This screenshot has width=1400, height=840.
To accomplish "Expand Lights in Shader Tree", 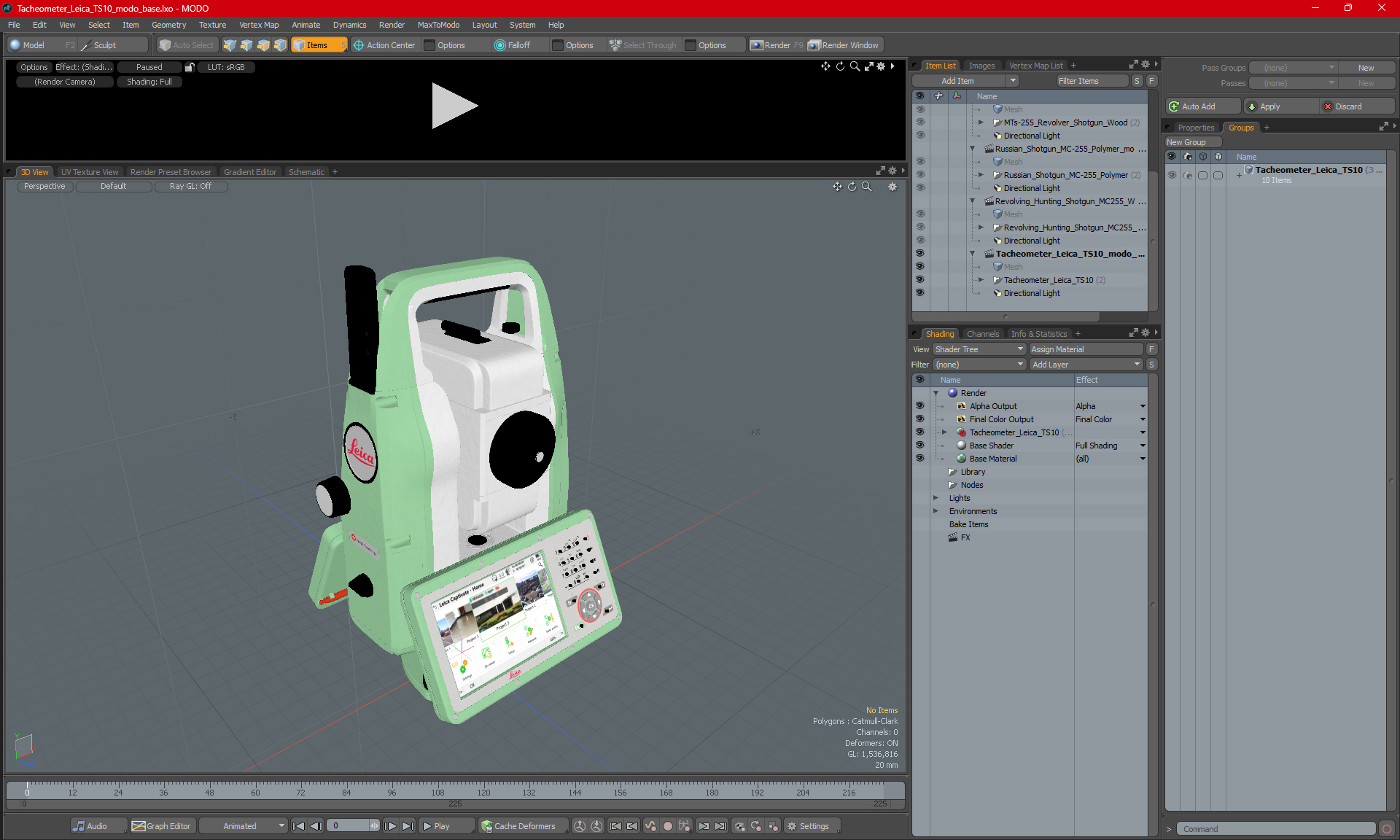I will click(x=936, y=498).
